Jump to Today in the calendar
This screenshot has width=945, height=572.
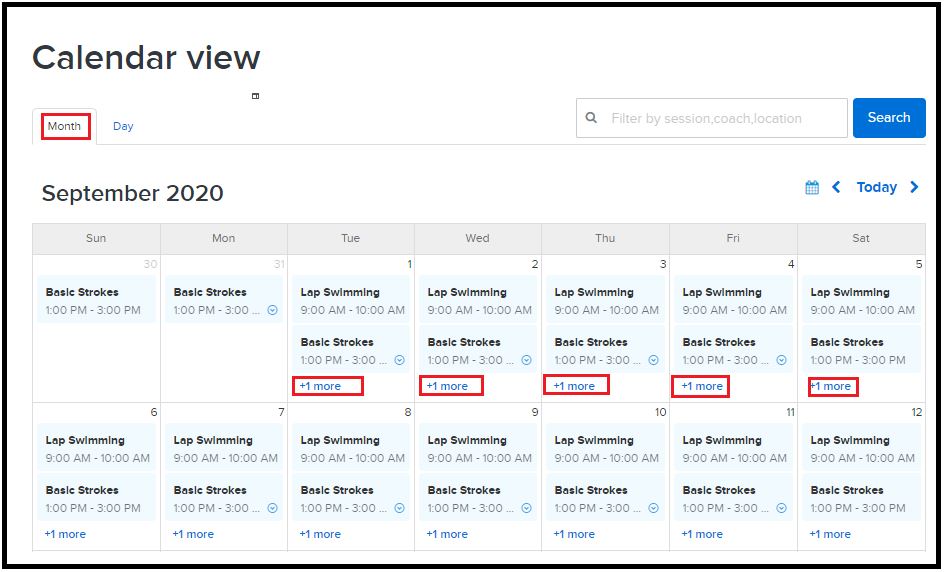877,187
